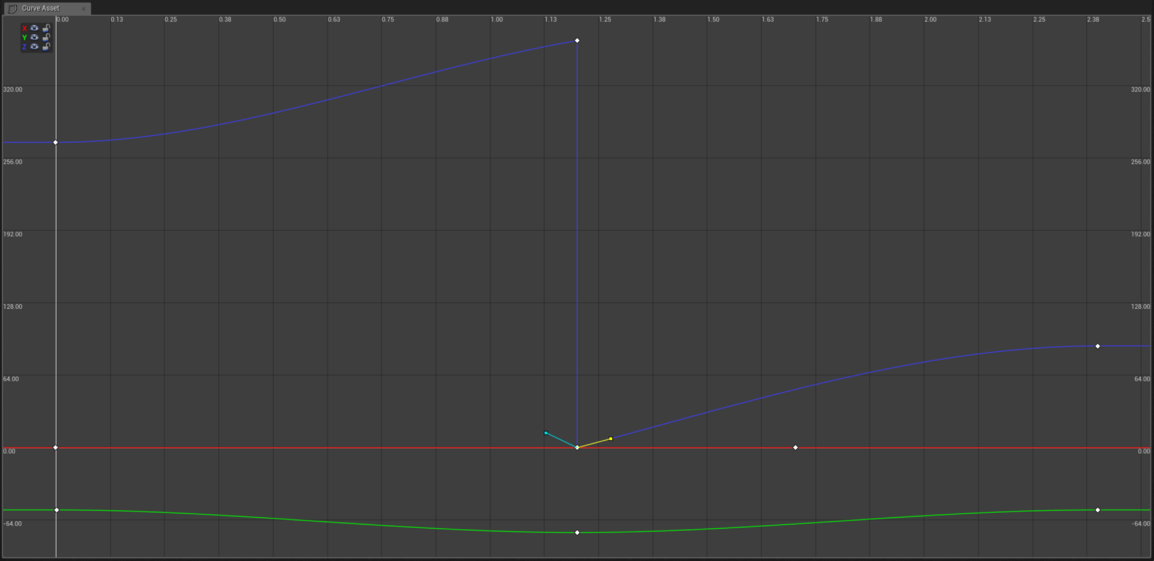Image resolution: width=1154 pixels, height=561 pixels.
Task: Select the red X keyframe near time 1.69
Action: (795, 448)
